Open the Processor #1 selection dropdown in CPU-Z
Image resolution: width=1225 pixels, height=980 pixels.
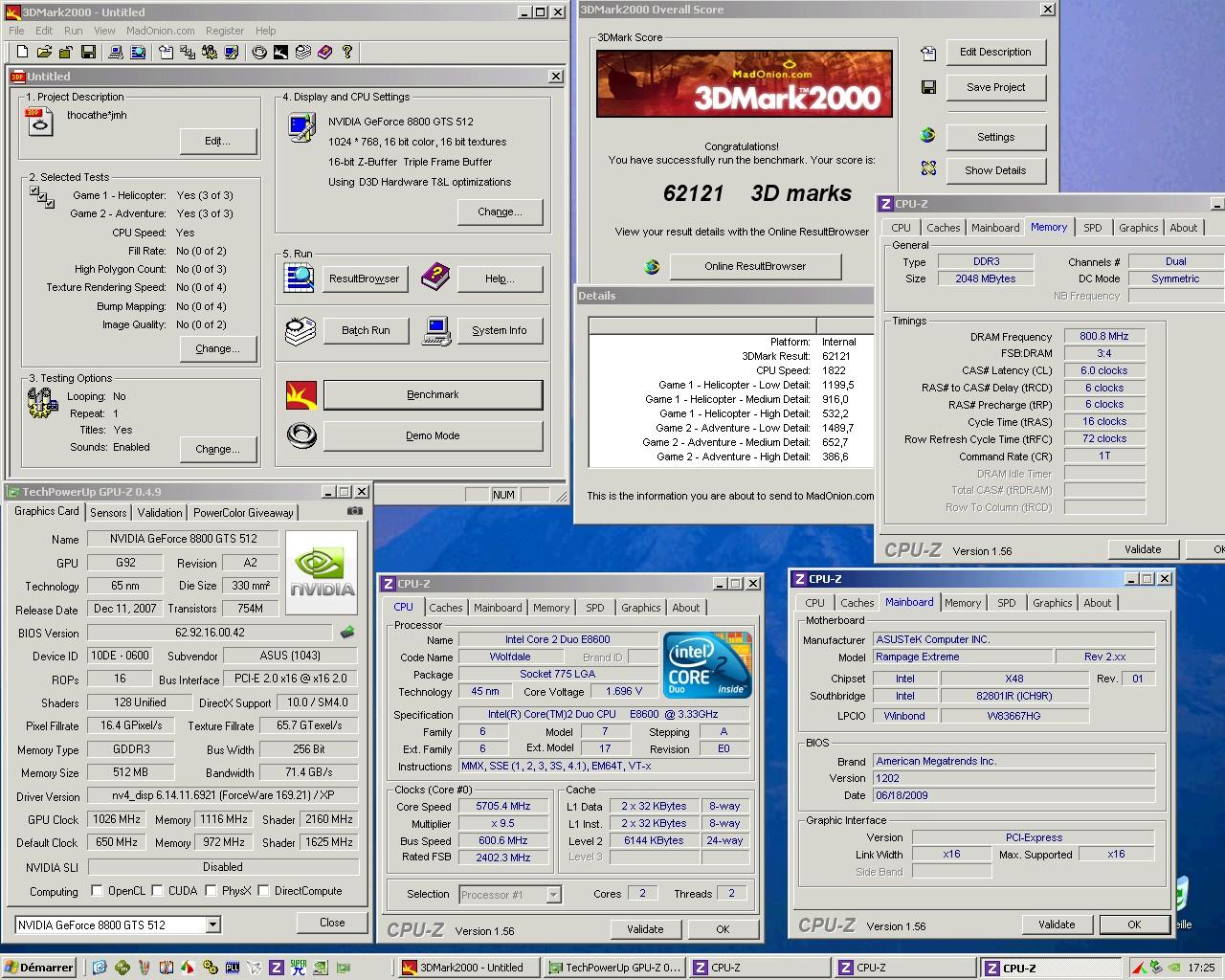coord(553,894)
